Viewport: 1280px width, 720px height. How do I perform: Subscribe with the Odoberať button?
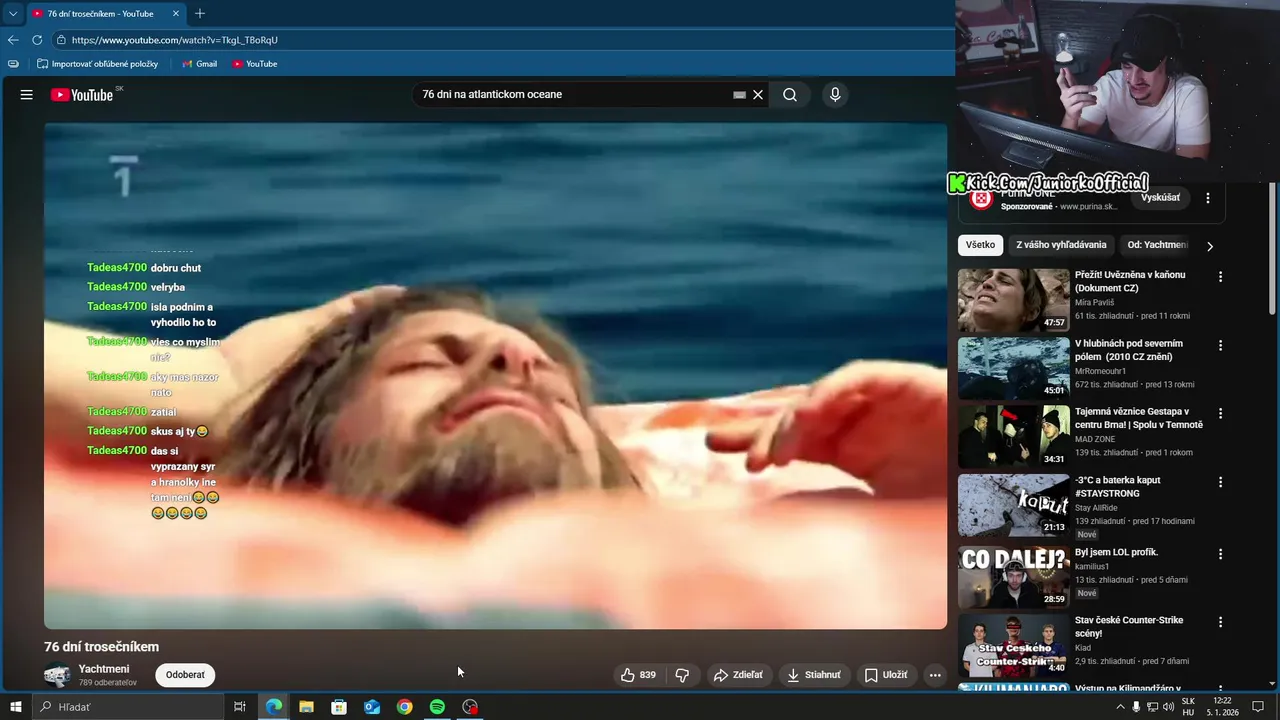tap(185, 675)
